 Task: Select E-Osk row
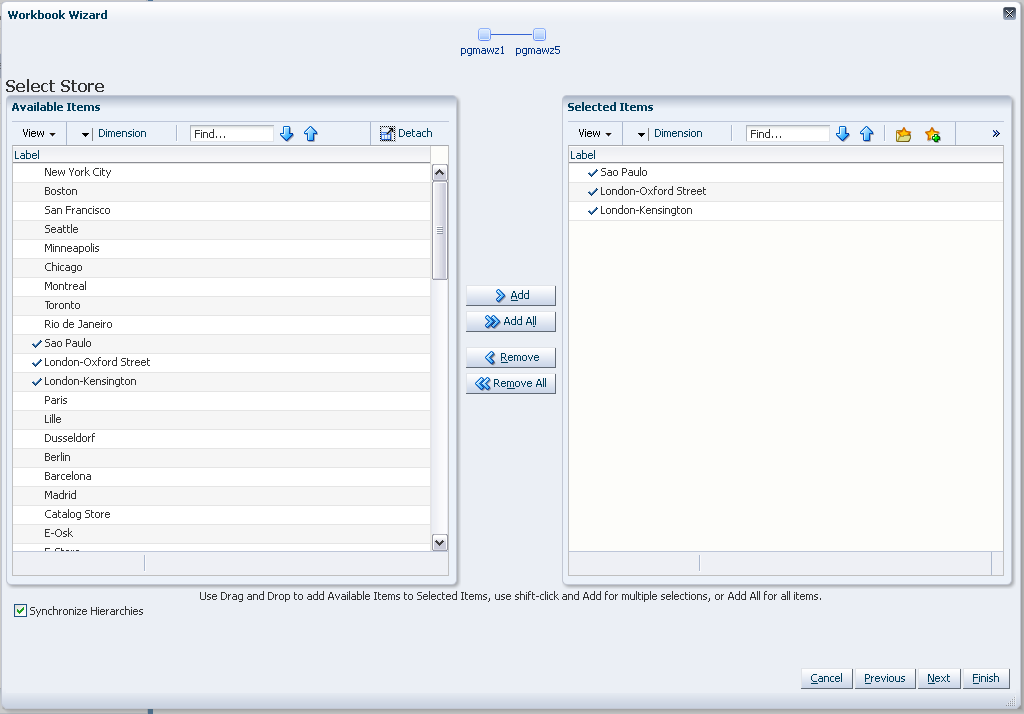[x=221, y=532]
